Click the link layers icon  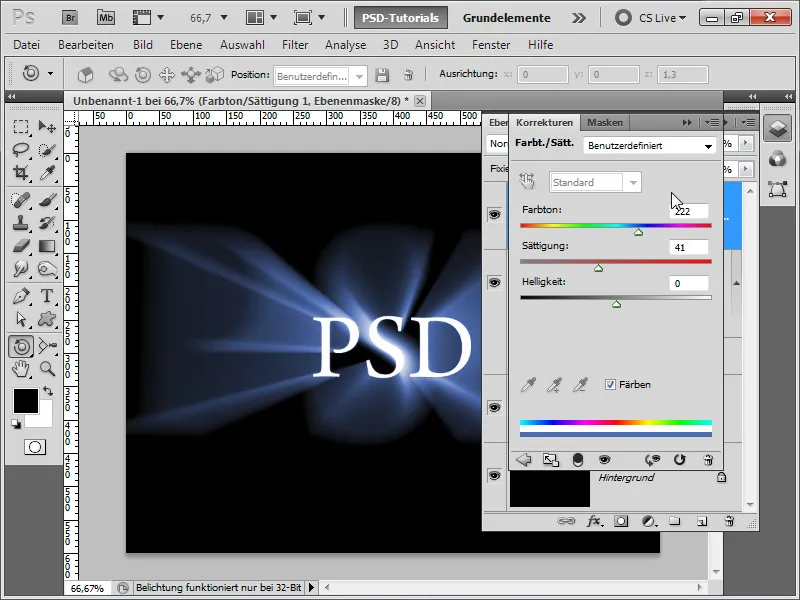[x=566, y=521]
